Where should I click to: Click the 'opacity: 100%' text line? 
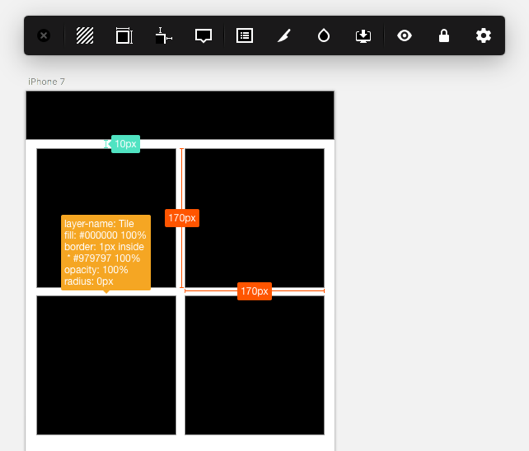96,270
